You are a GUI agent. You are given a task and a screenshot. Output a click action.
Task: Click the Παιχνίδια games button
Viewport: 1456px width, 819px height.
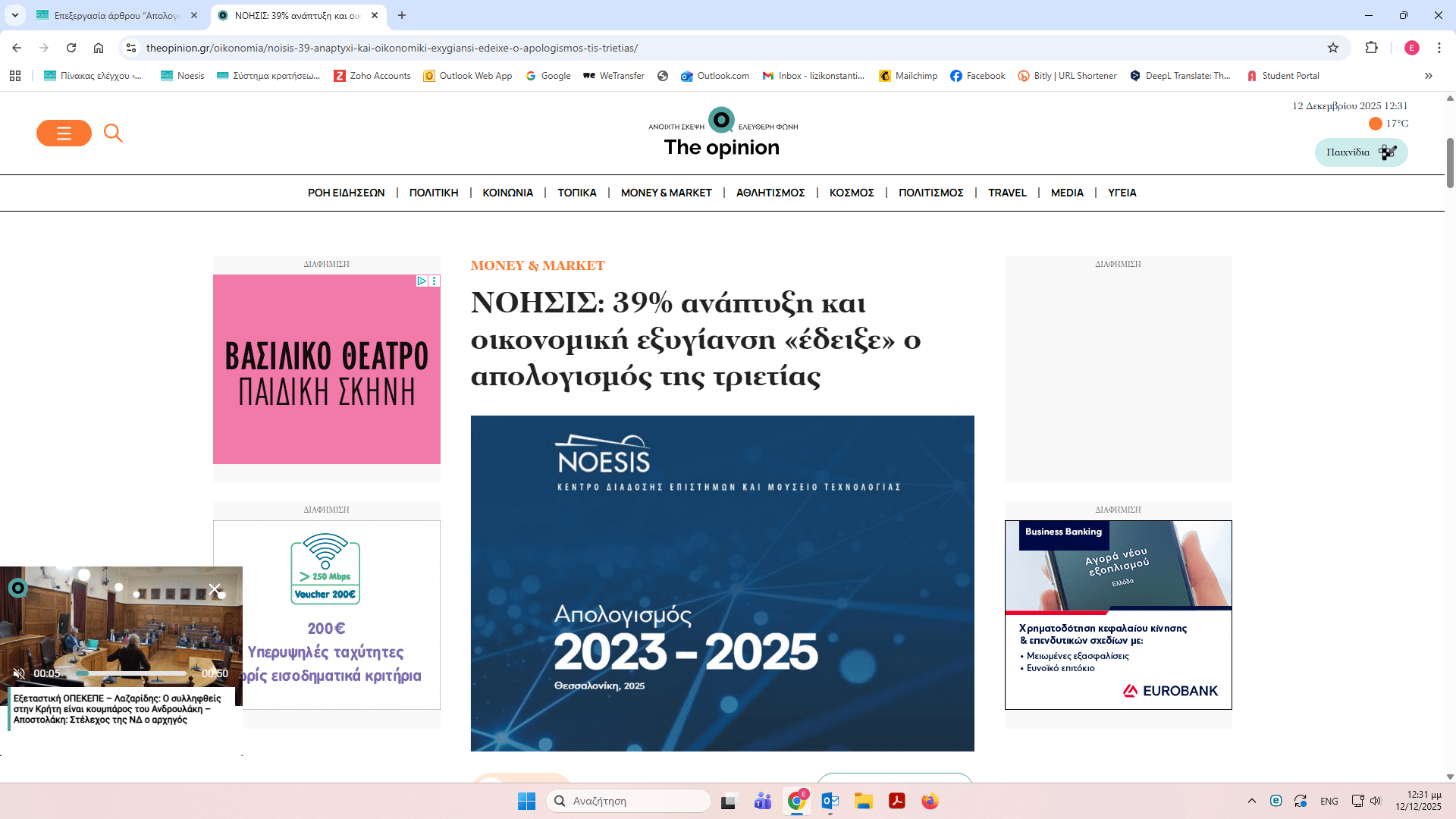[1360, 152]
